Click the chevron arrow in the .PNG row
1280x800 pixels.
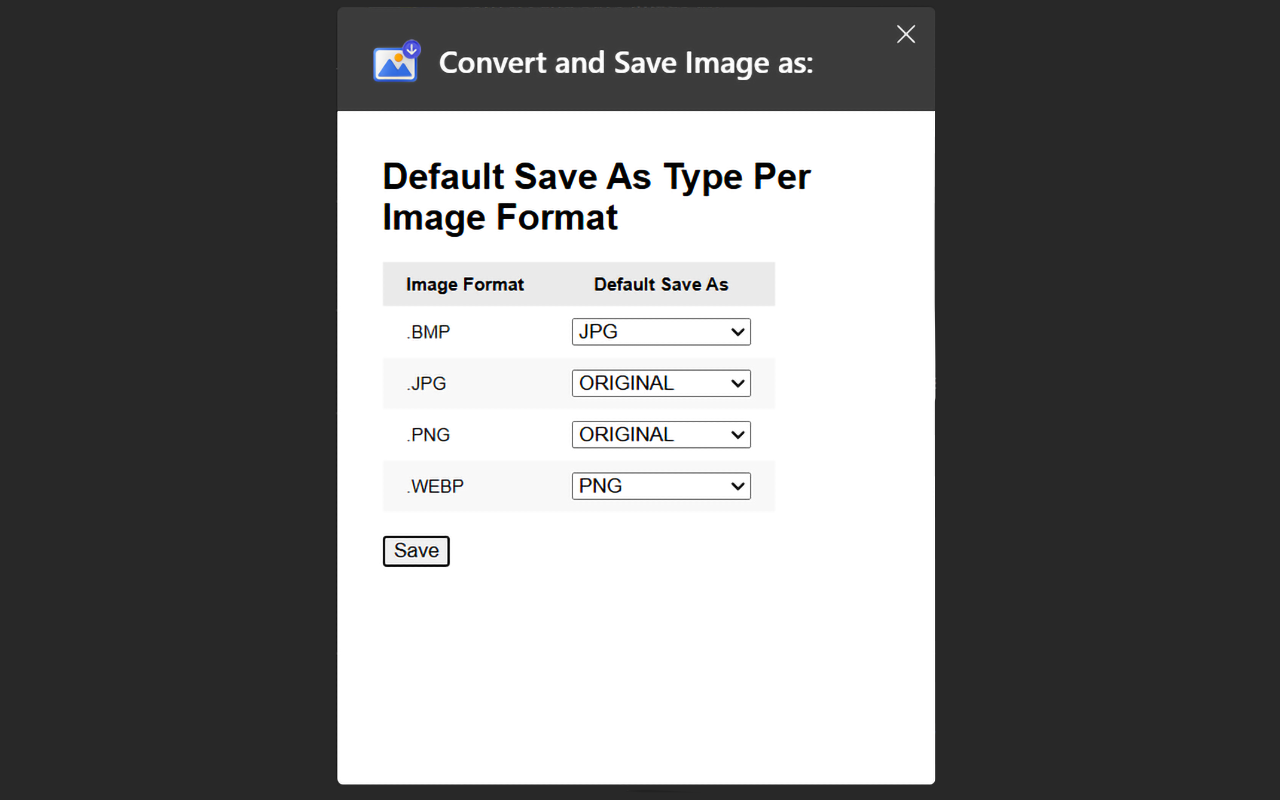click(x=738, y=435)
